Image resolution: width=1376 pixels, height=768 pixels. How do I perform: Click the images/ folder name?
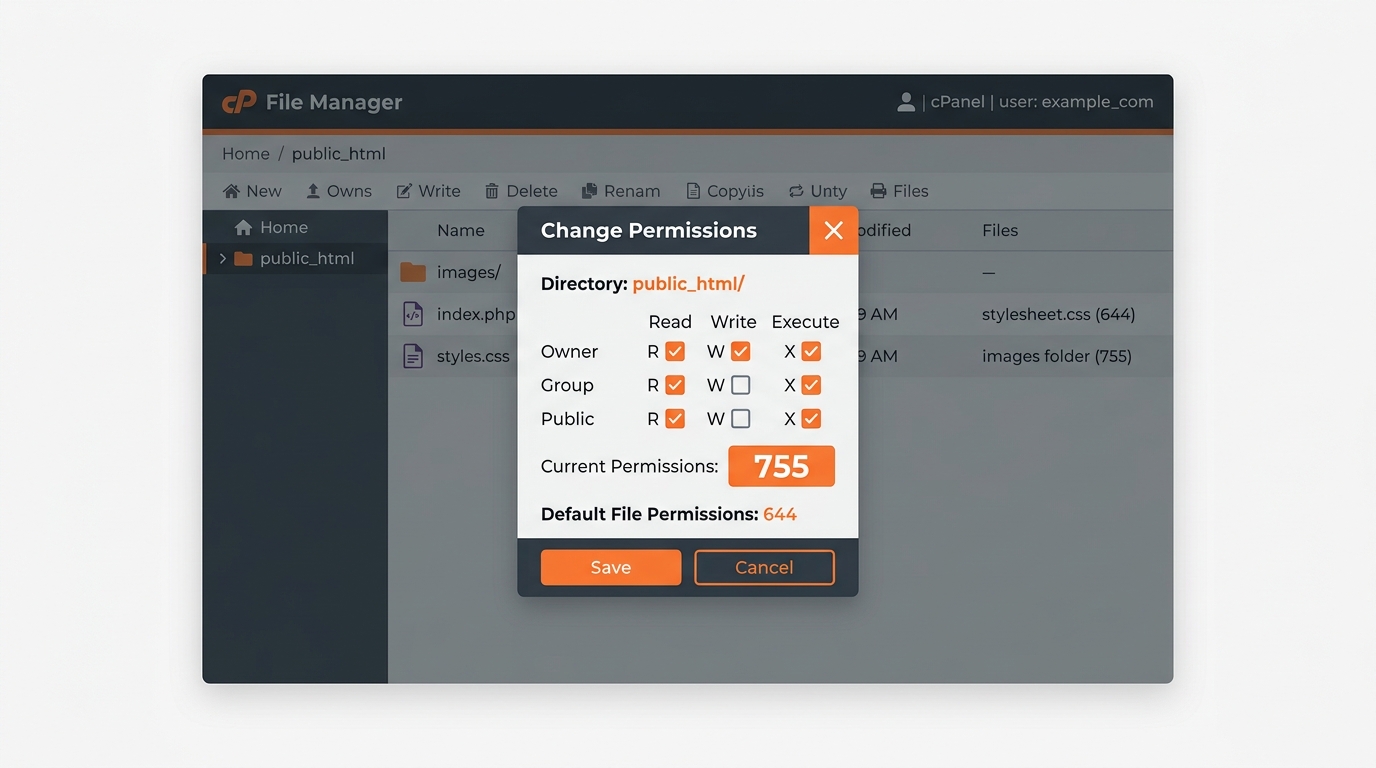469,272
